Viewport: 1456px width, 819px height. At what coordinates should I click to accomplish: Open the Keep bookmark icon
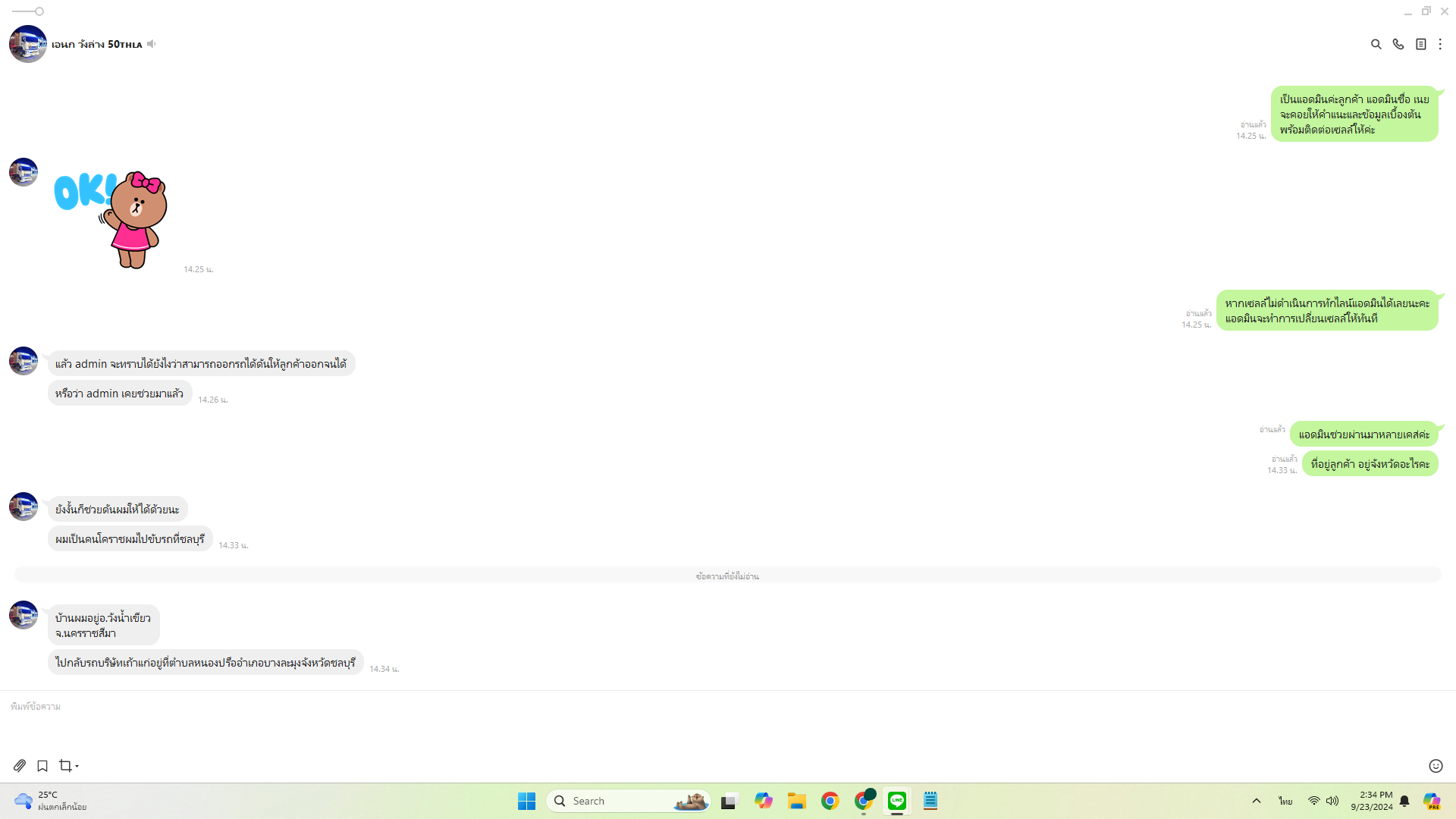(42, 766)
